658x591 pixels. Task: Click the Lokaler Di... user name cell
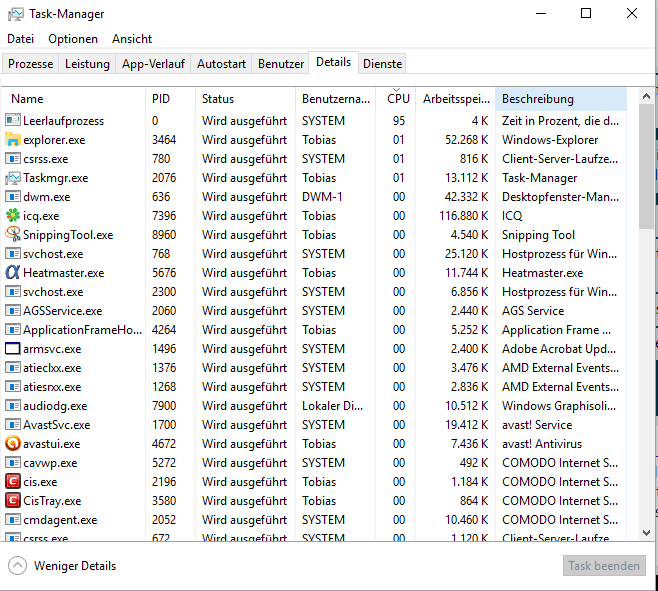click(x=333, y=405)
